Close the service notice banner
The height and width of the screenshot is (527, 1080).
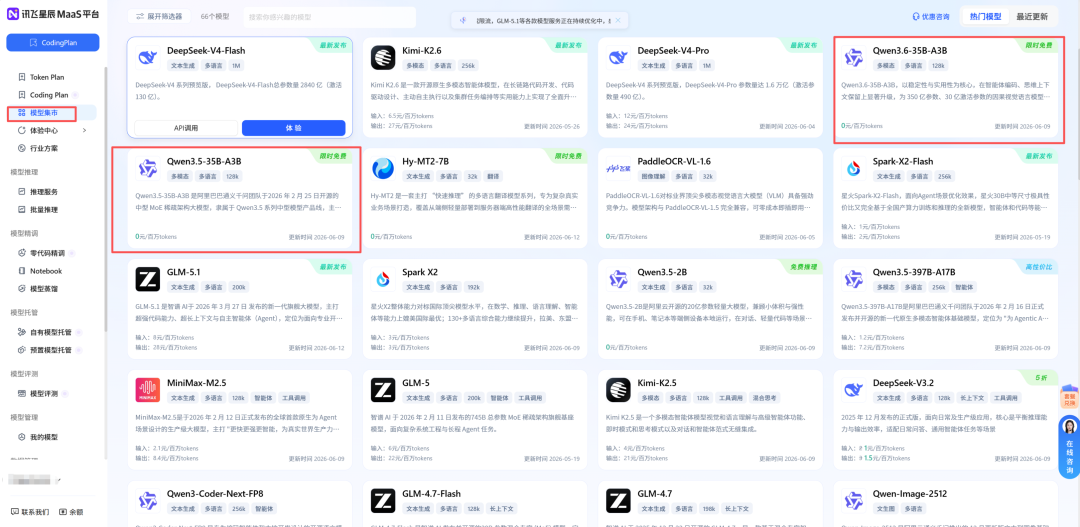618,21
